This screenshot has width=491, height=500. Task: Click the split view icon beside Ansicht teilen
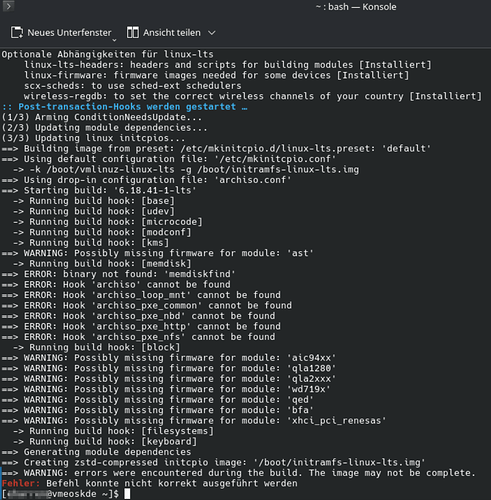133,33
